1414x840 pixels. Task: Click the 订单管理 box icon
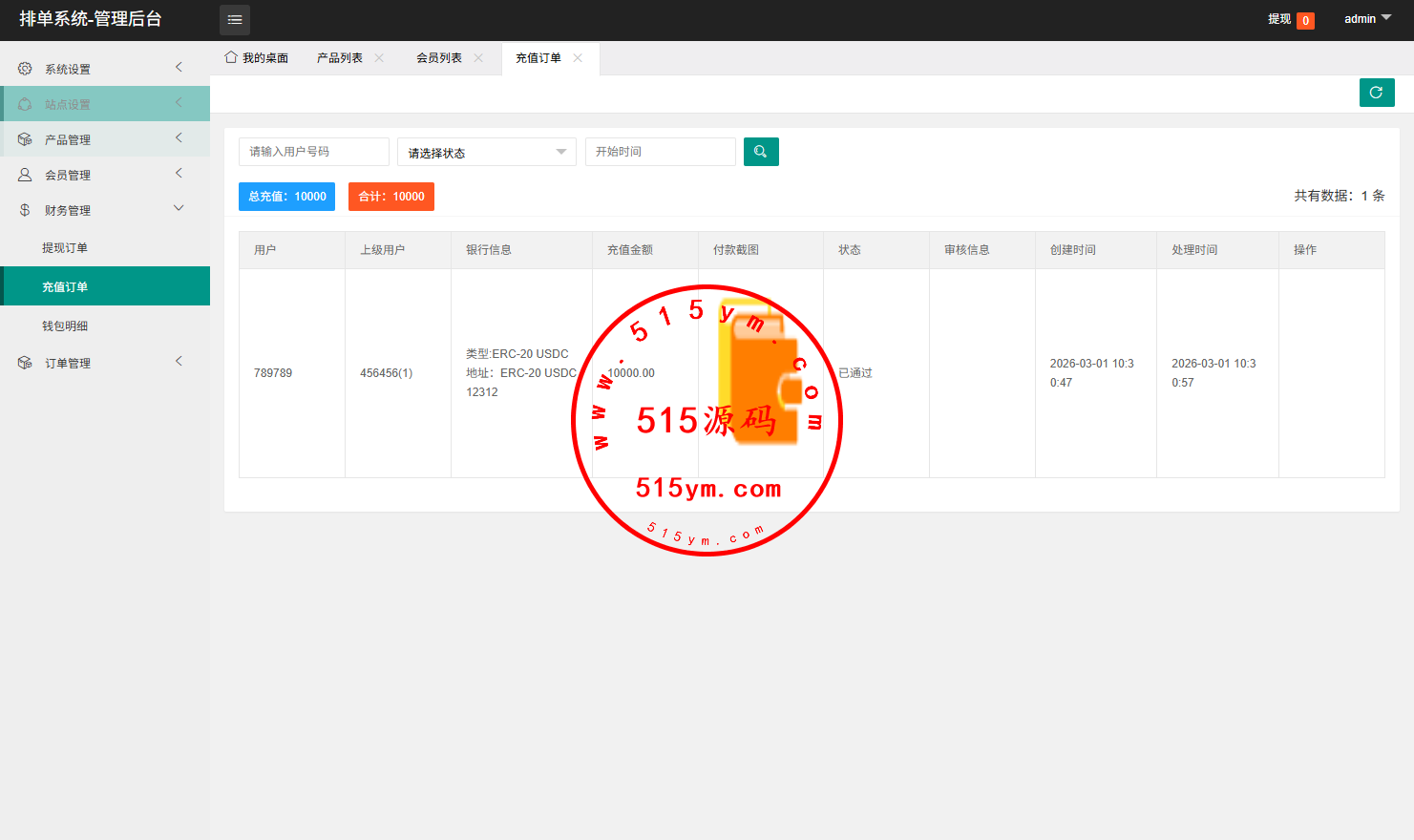[x=25, y=363]
